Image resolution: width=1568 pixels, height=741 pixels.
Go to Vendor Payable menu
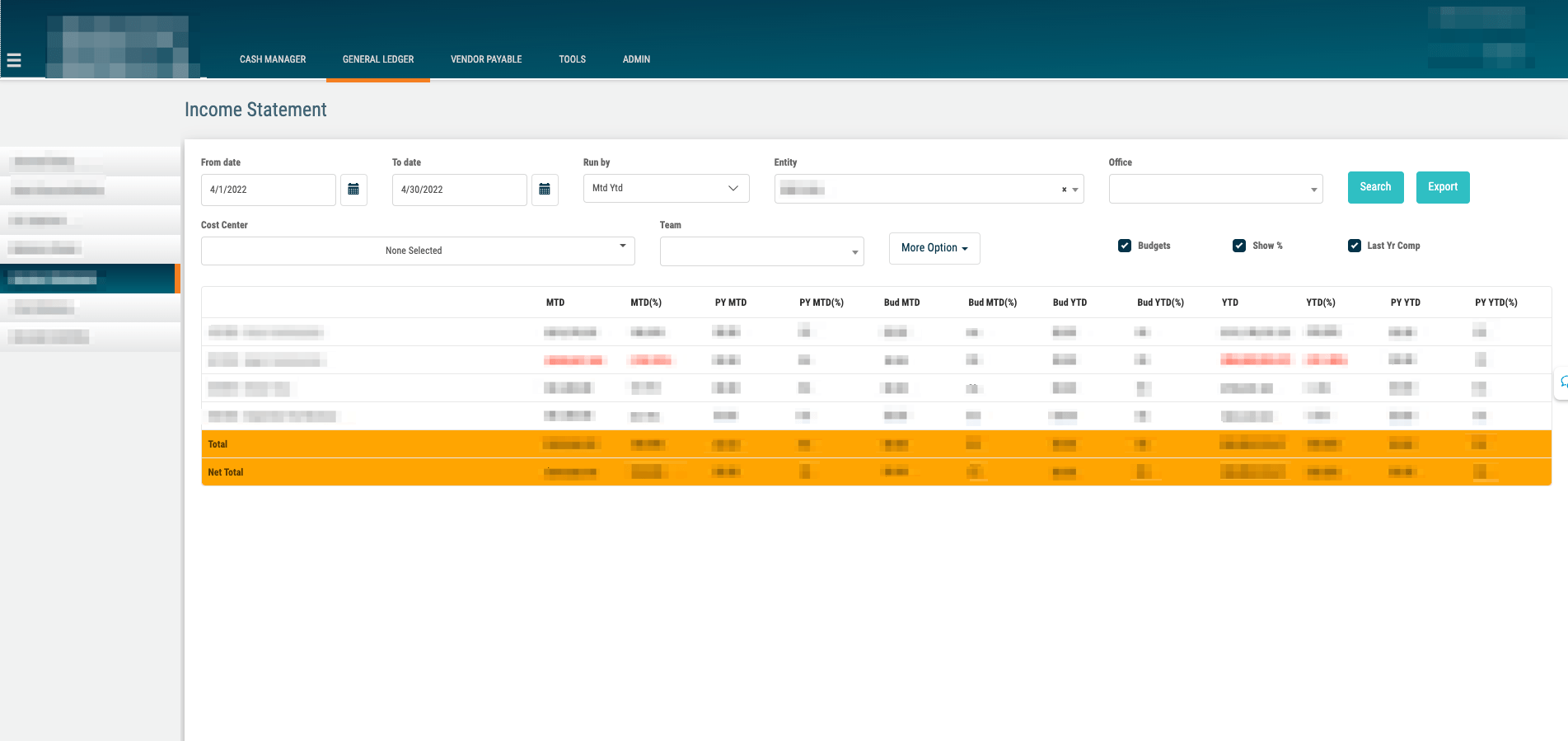click(486, 59)
